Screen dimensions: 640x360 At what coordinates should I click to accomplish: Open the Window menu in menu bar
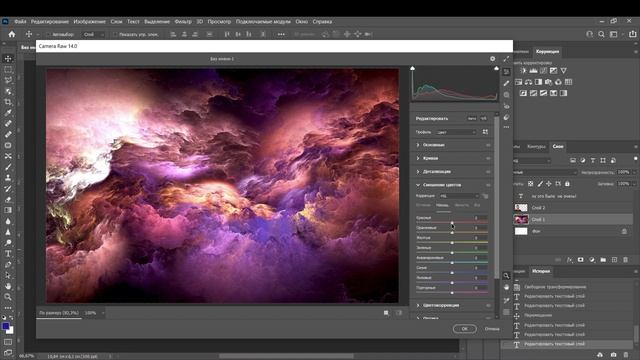pyautogui.click(x=302, y=22)
